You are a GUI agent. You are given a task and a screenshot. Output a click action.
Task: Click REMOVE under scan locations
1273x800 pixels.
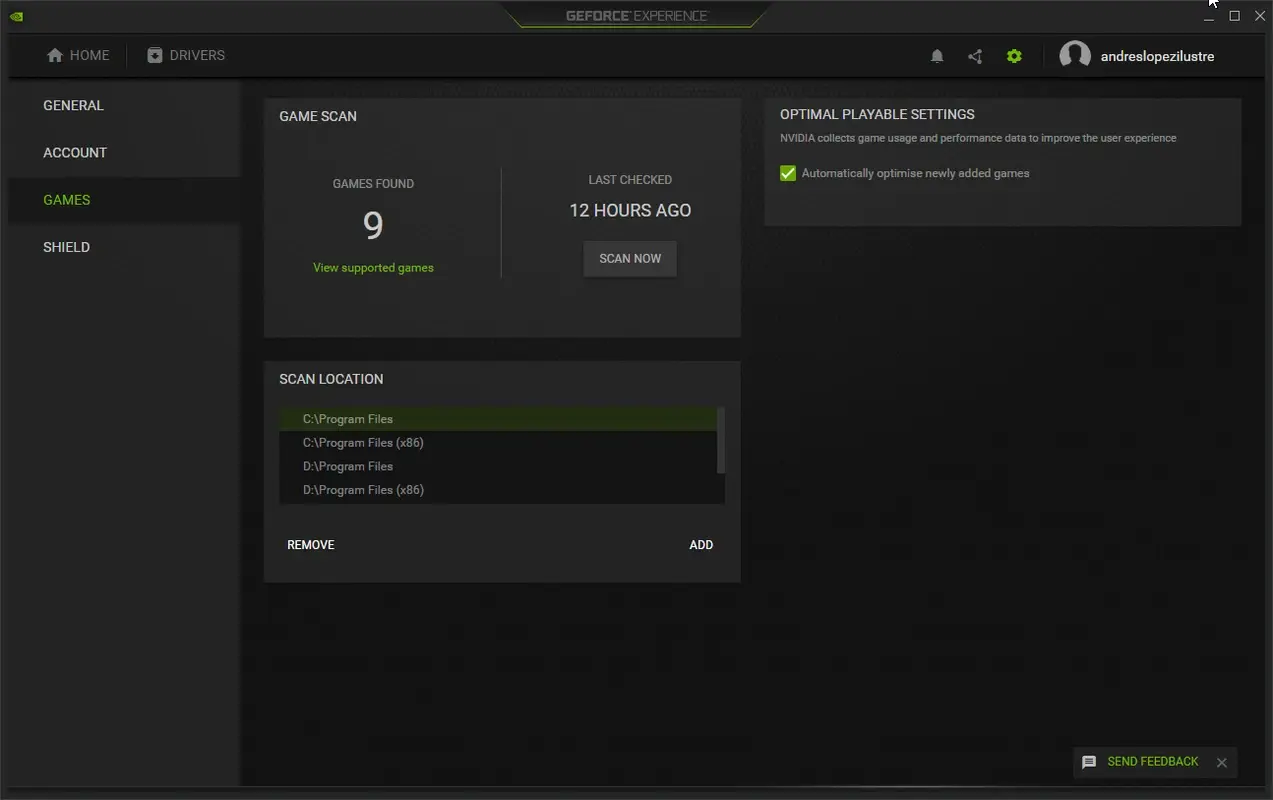click(310, 544)
